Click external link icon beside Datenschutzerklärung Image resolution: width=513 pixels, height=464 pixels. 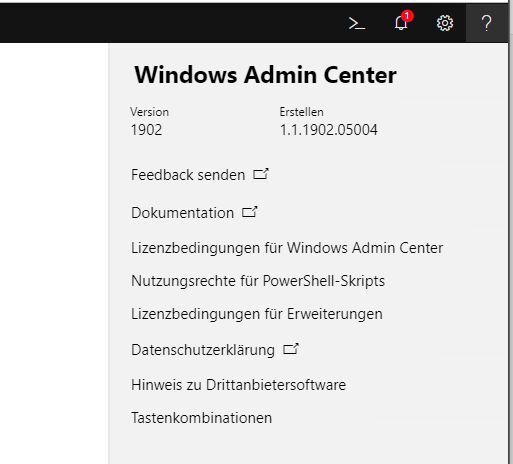(x=291, y=349)
